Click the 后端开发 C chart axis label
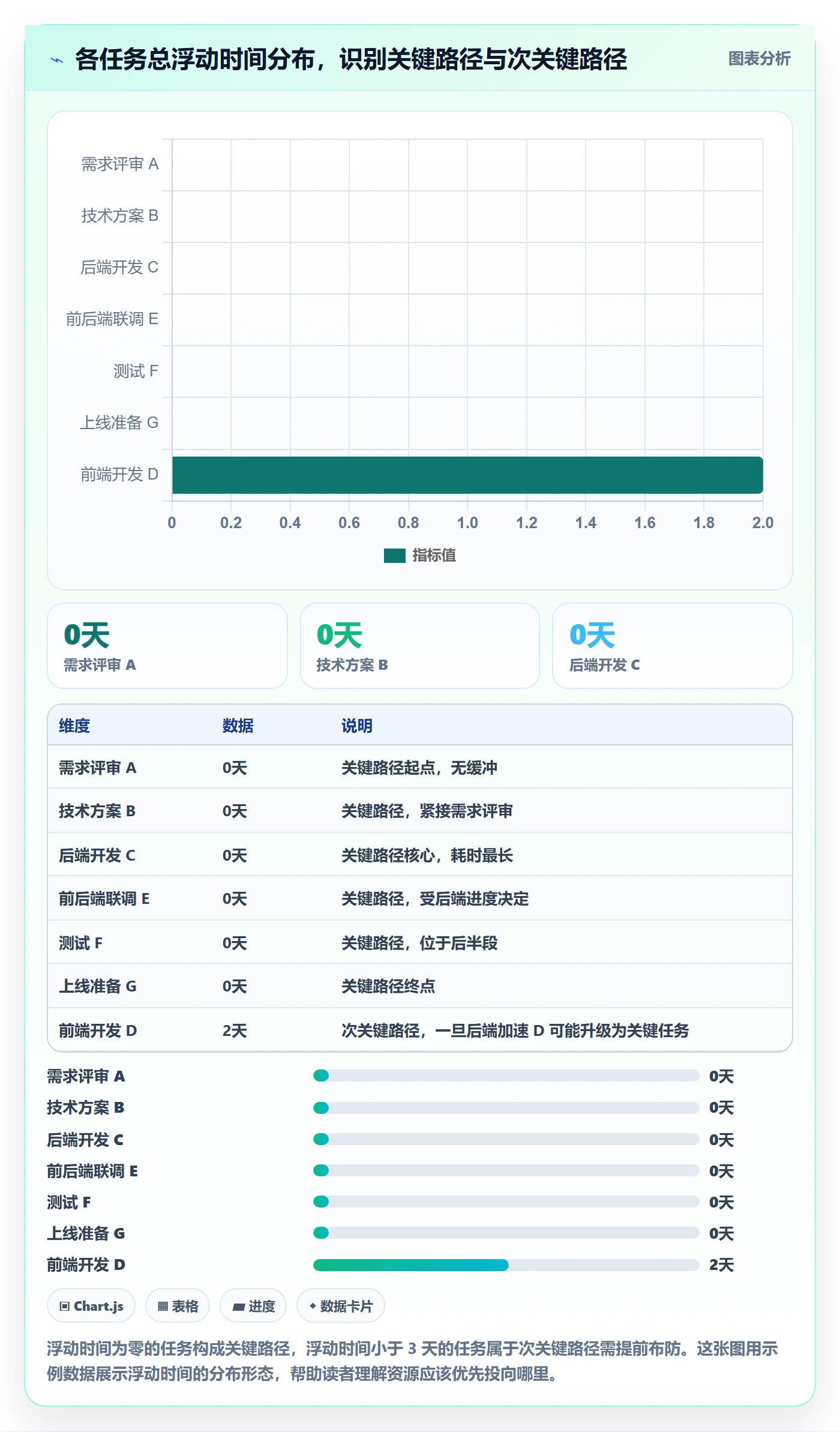 click(x=120, y=267)
